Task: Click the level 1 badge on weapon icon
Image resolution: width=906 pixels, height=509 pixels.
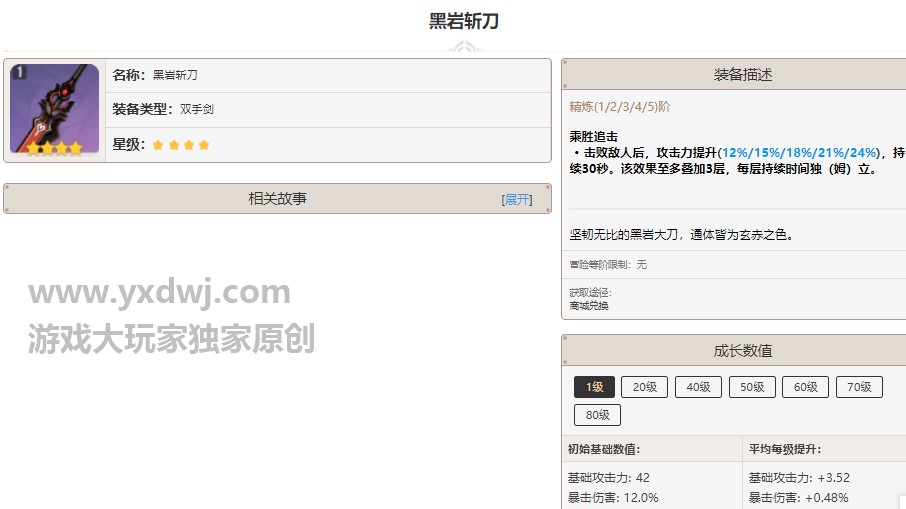Action: 21,72
